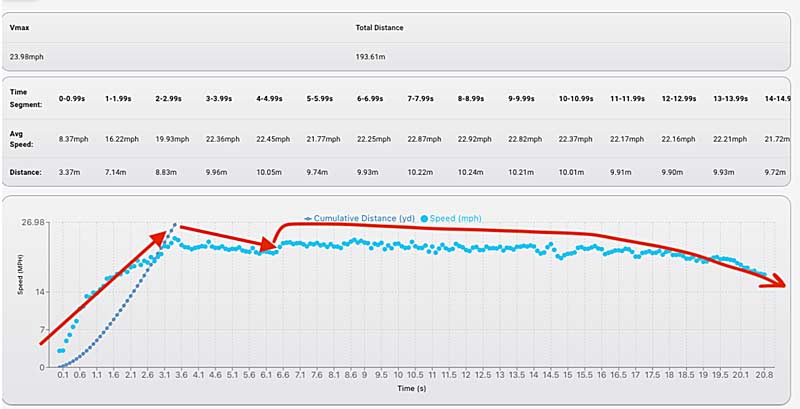Click the 9-9.99s time segment header
This screenshot has height=409, width=800.
point(521,98)
